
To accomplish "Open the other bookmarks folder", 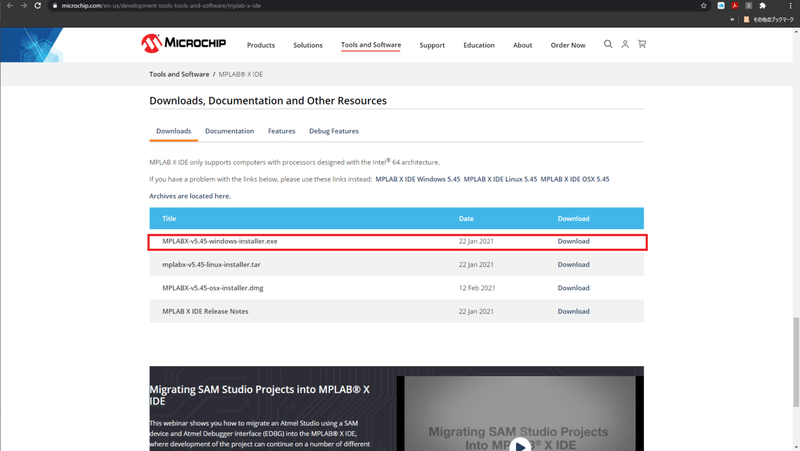I will coord(769,19).
